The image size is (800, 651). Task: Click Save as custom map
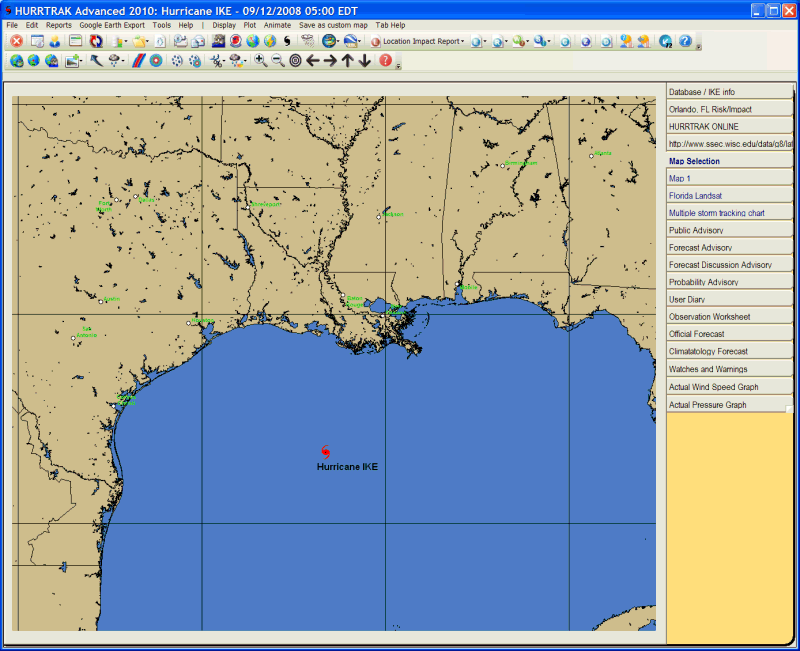tap(333, 24)
